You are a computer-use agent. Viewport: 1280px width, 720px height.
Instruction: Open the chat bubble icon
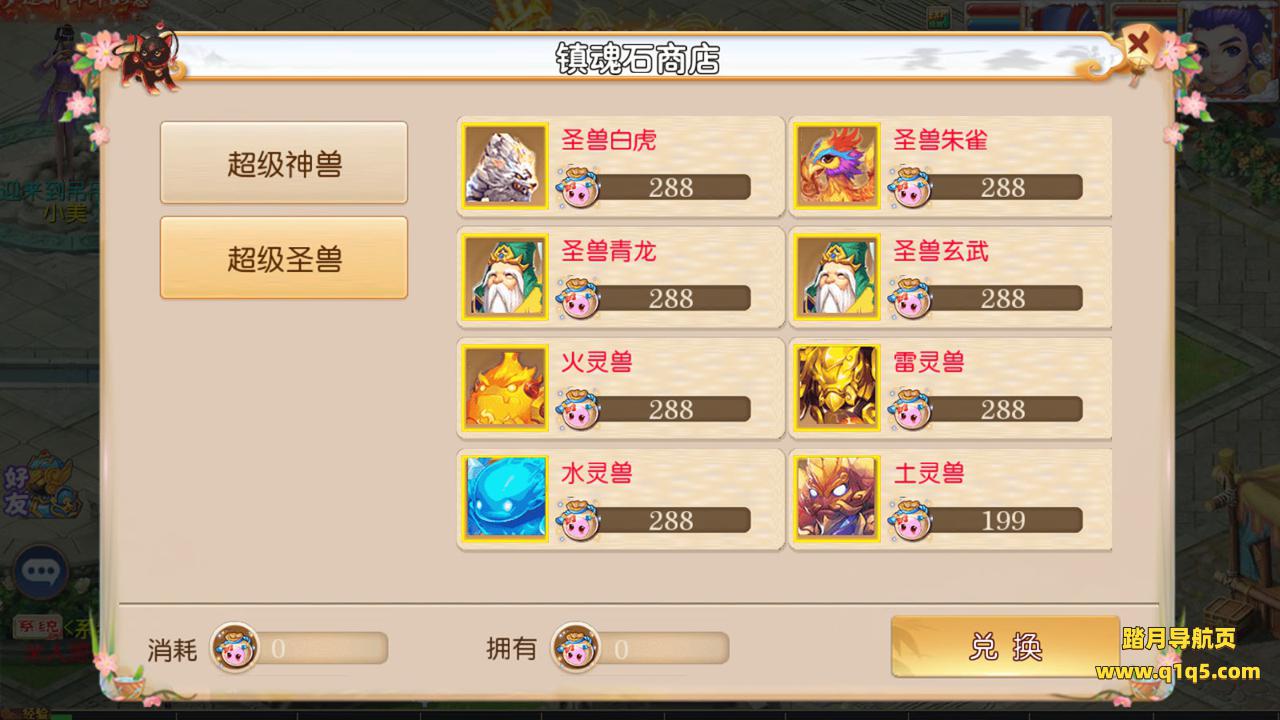41,572
